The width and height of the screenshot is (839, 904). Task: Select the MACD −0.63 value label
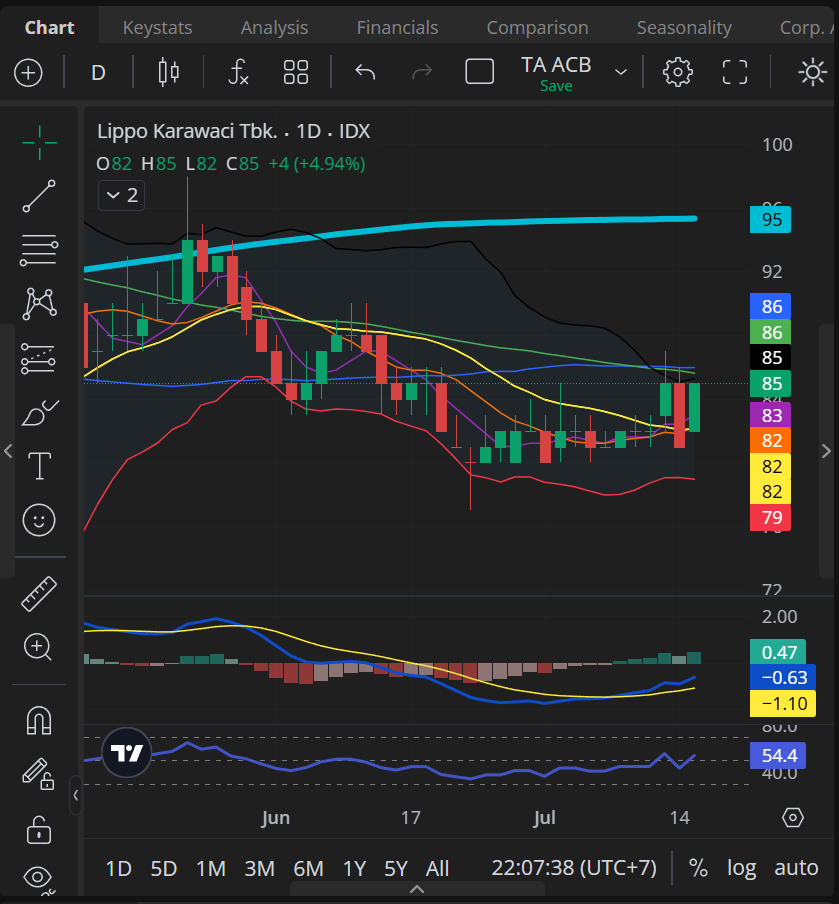[783, 677]
